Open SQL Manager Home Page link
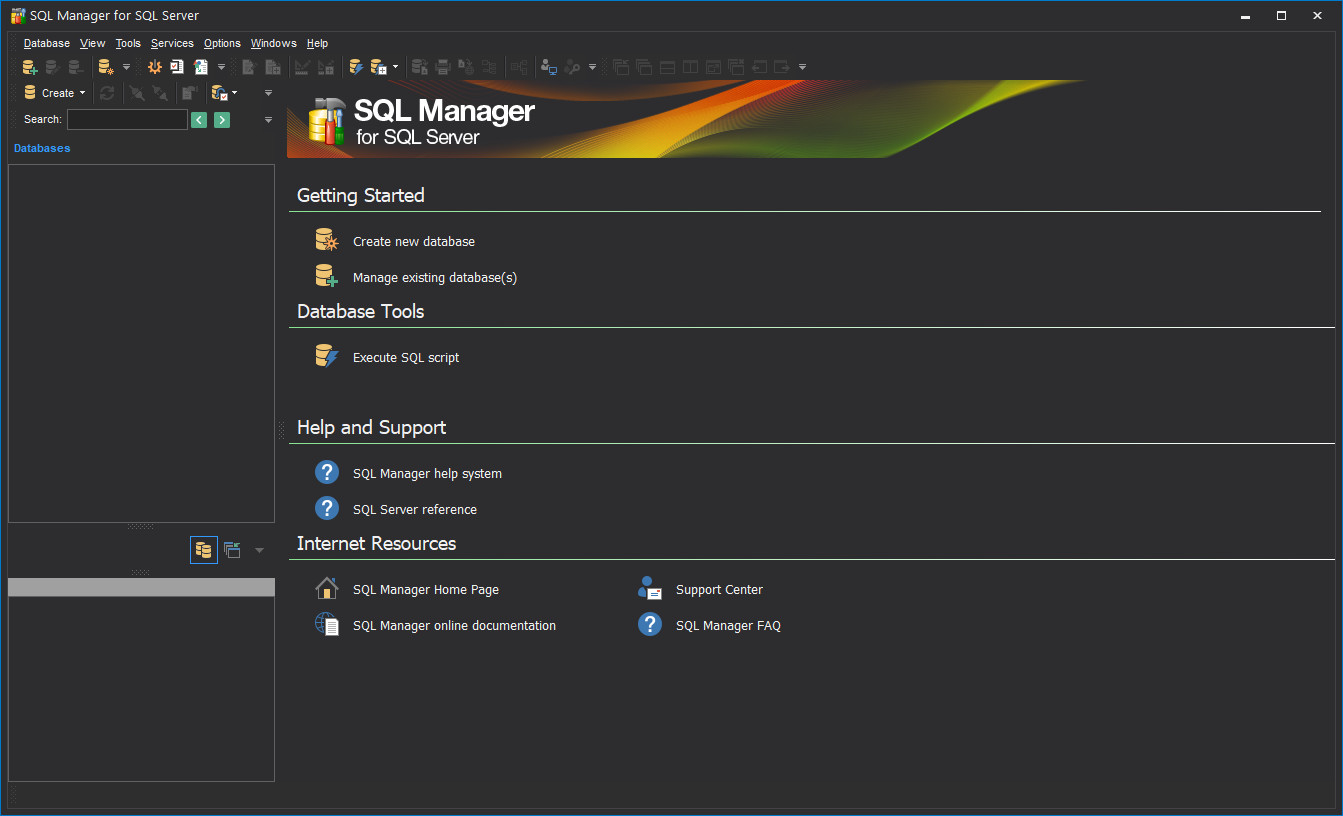 point(426,590)
